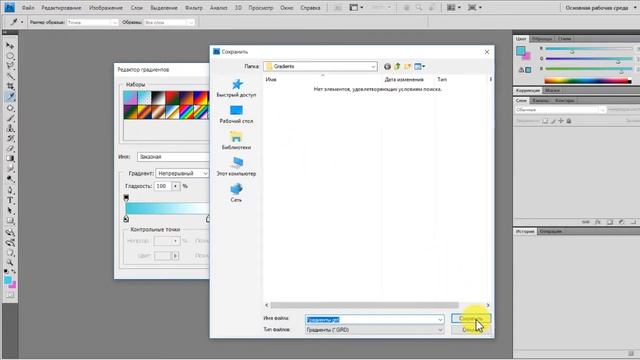
Task: Switch to the Операции tab
Action: point(551,231)
